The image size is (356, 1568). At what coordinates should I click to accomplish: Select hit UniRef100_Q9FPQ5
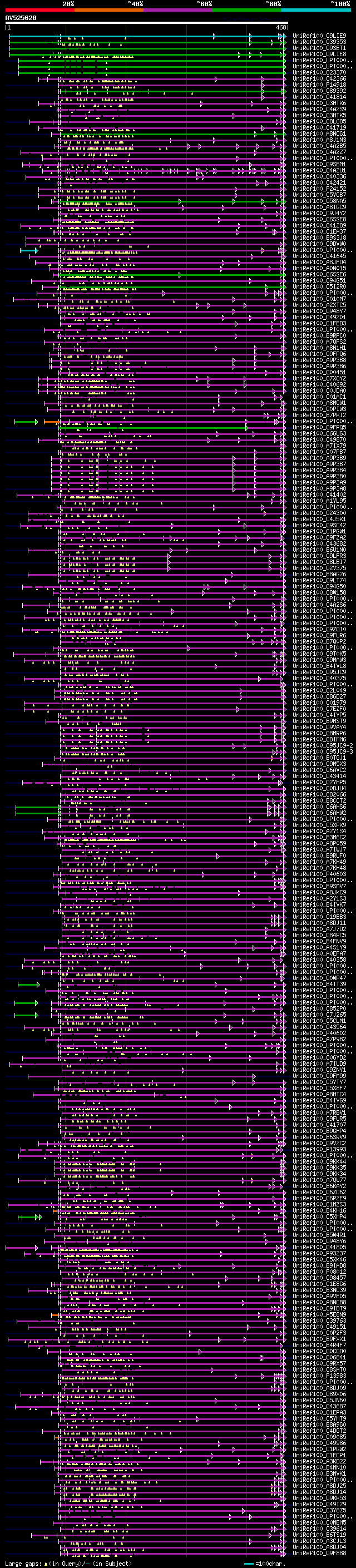point(319,427)
